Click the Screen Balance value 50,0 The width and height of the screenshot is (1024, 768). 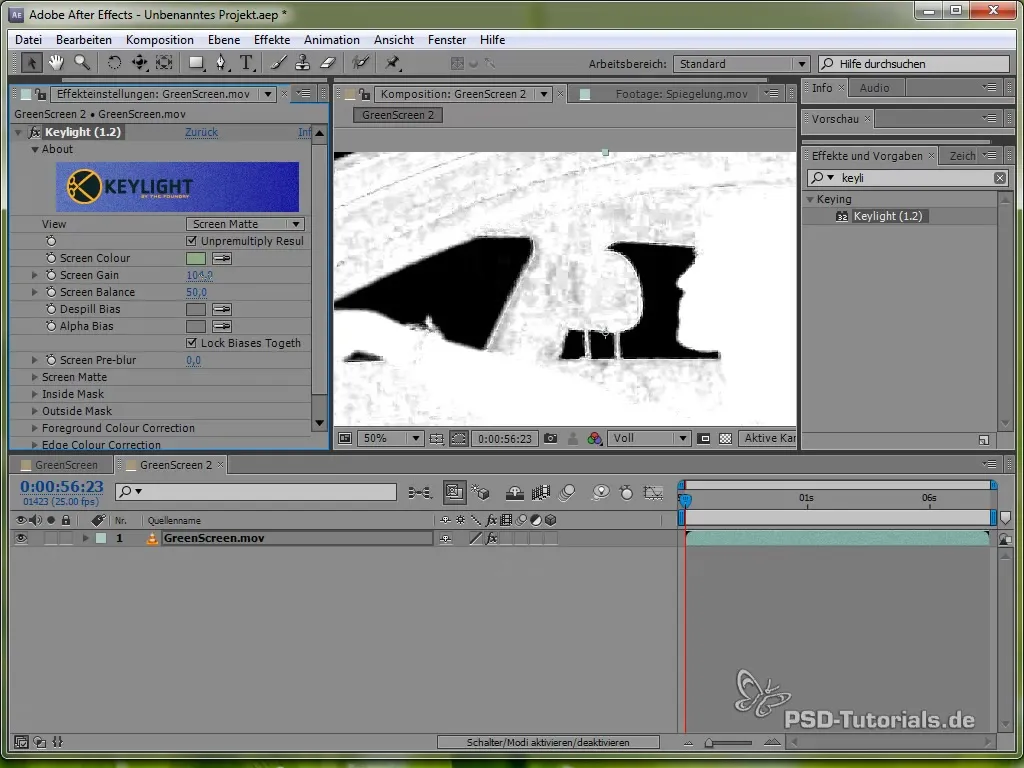point(197,293)
